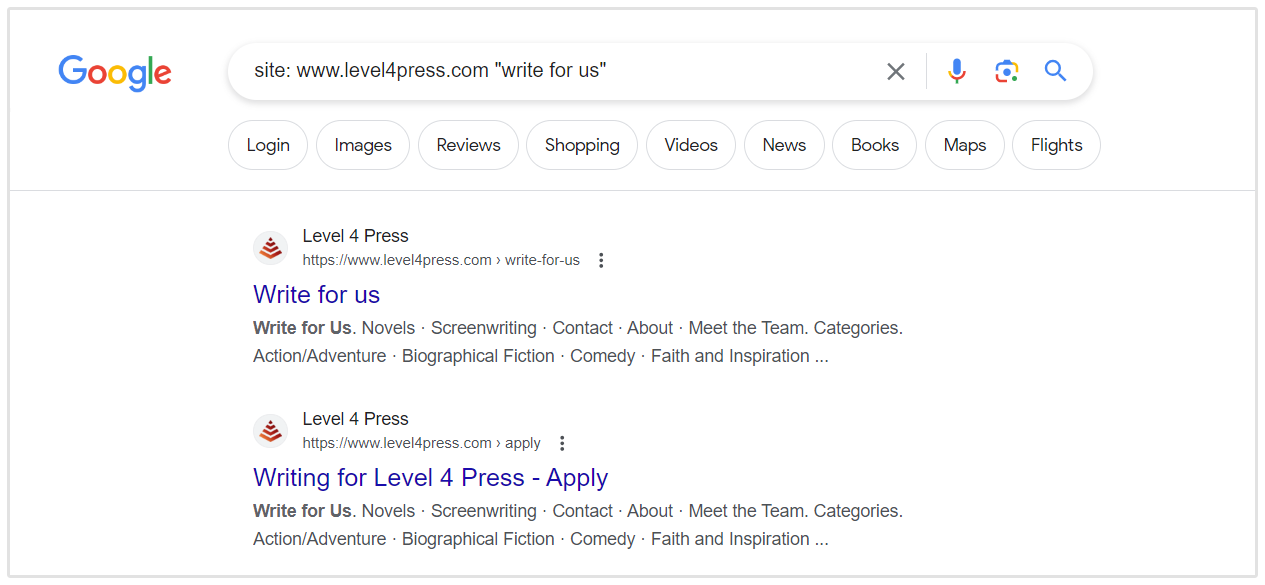Click the Google logo
This screenshot has height=585, width=1265.
pyautogui.click(x=115, y=72)
